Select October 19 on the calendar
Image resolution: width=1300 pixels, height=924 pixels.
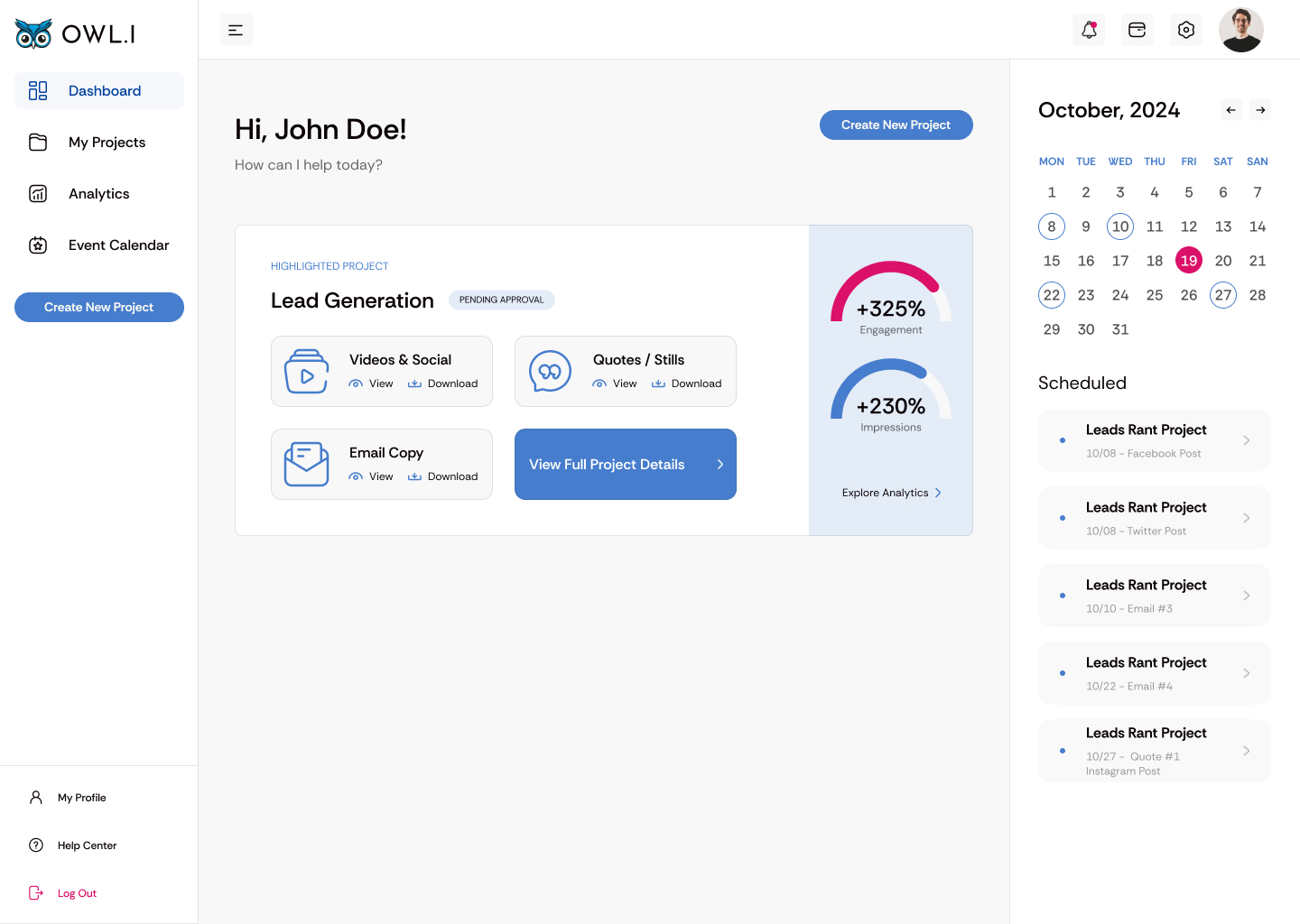click(1189, 261)
